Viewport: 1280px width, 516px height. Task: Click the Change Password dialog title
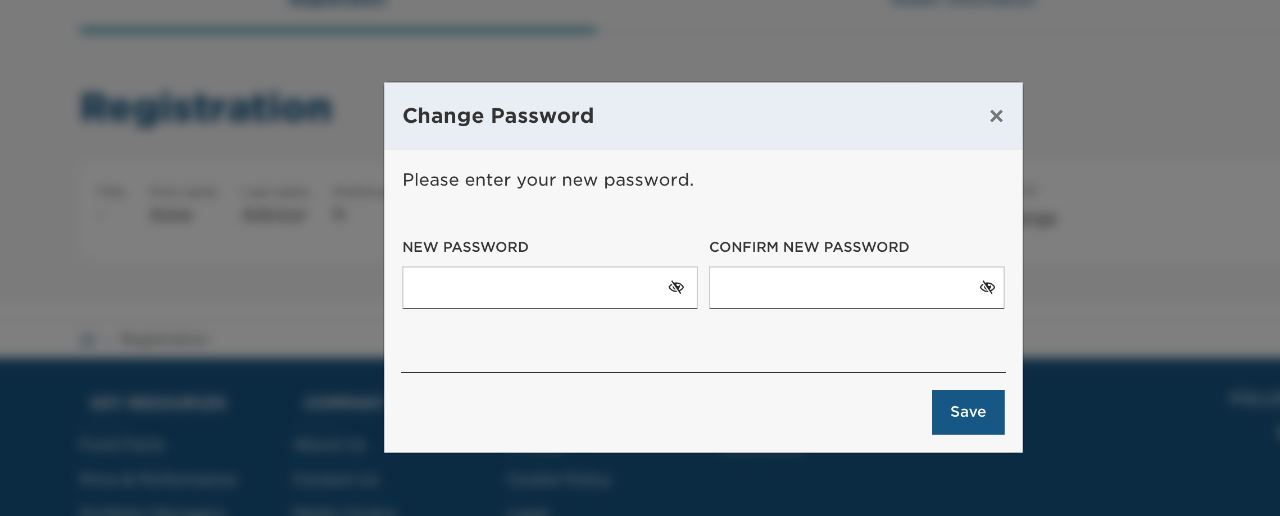(x=498, y=116)
